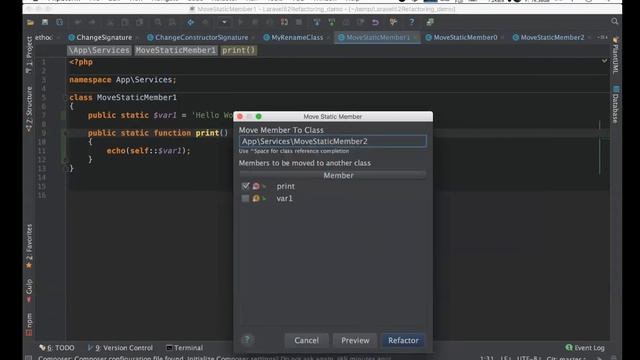The width and height of the screenshot is (640, 360).
Task: Click the green inspection checkmark in editor
Action: click(x=604, y=61)
